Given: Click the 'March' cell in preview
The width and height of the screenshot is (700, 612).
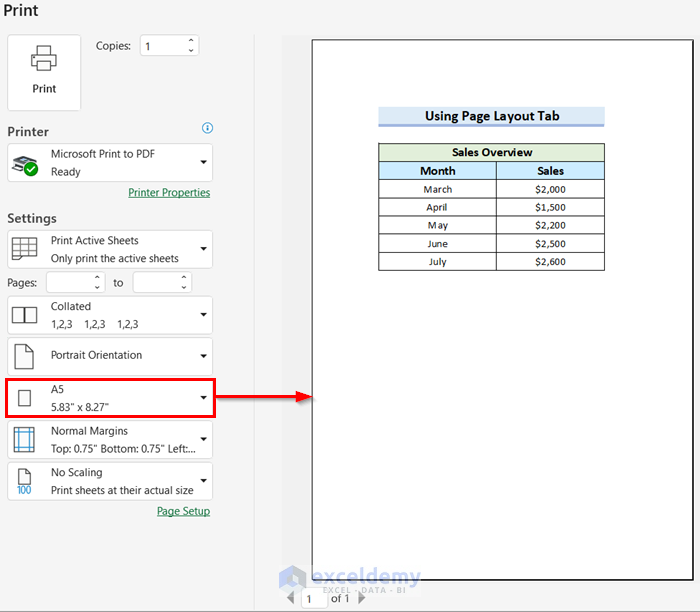Looking at the screenshot, I should [x=438, y=189].
